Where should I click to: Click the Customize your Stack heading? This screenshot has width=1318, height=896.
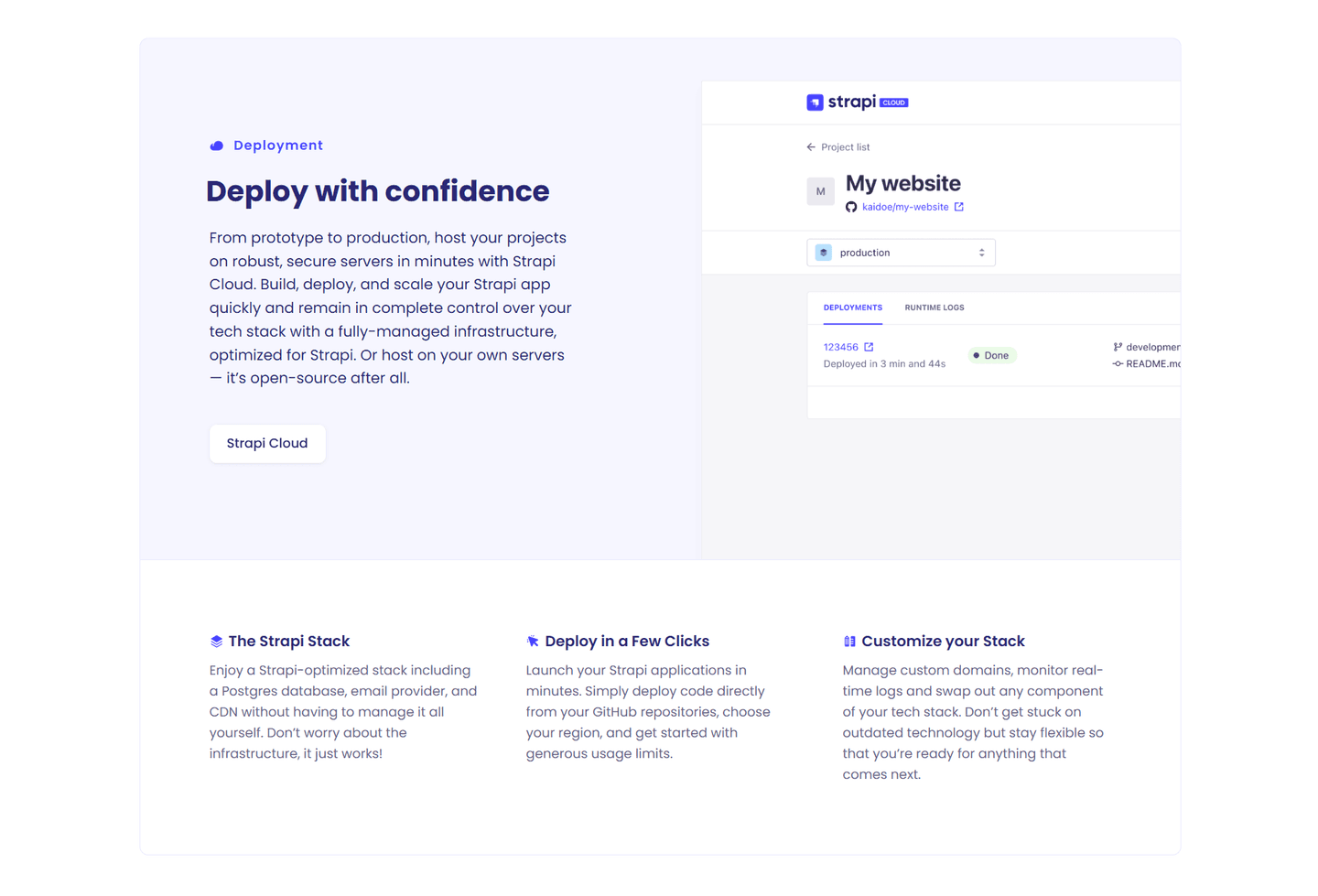pos(943,642)
